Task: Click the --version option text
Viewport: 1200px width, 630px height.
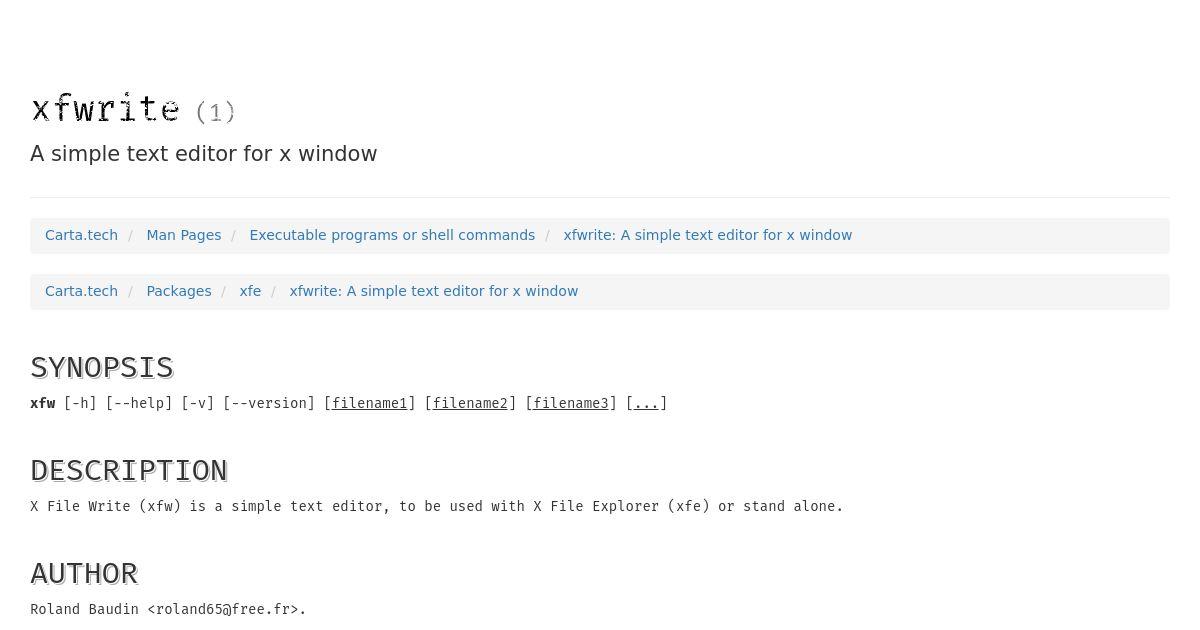Action: point(269,403)
